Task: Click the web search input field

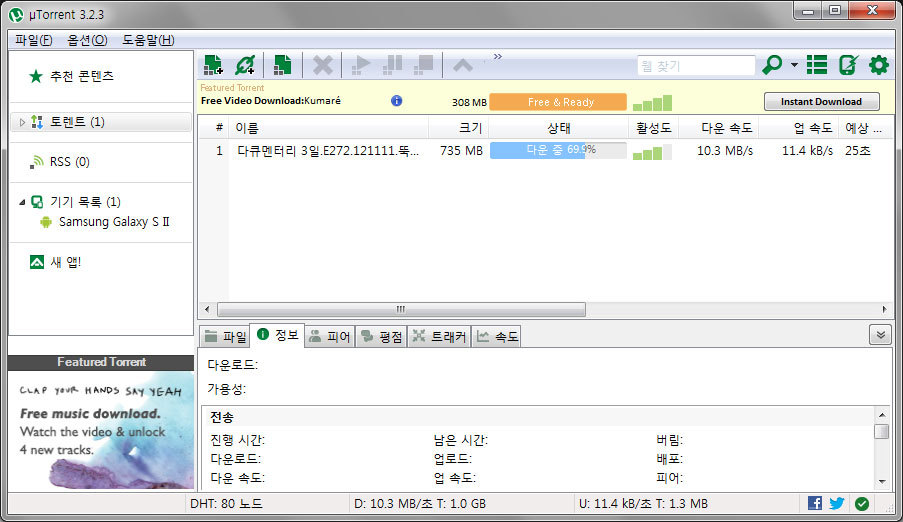Action: 696,66
